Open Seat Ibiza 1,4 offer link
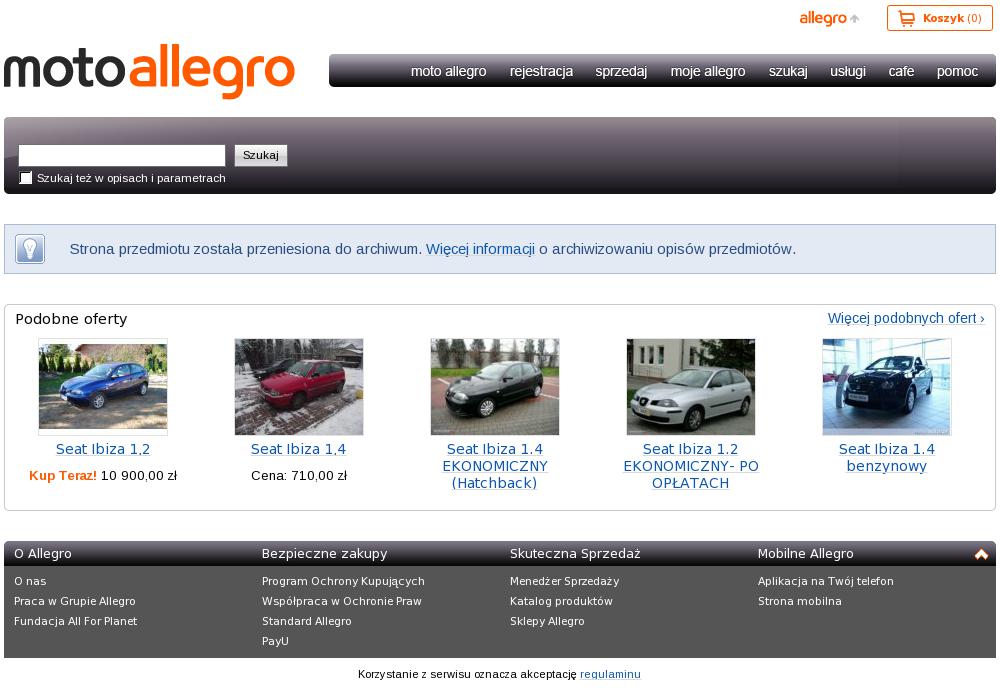 pos(298,449)
